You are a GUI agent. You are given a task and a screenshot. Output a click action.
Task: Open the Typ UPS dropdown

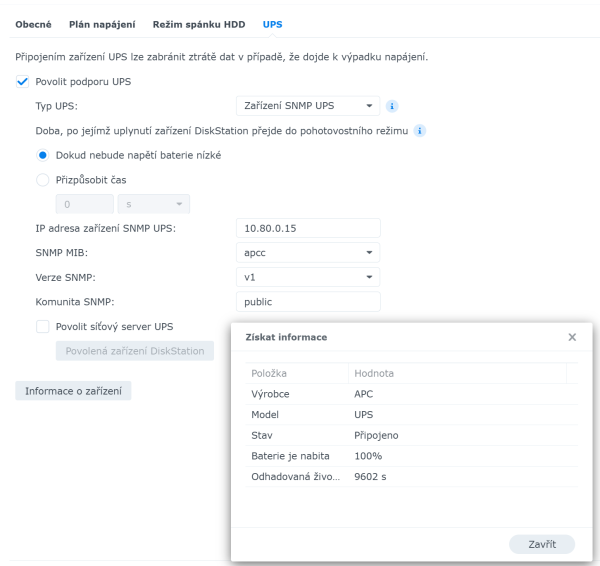click(308, 105)
